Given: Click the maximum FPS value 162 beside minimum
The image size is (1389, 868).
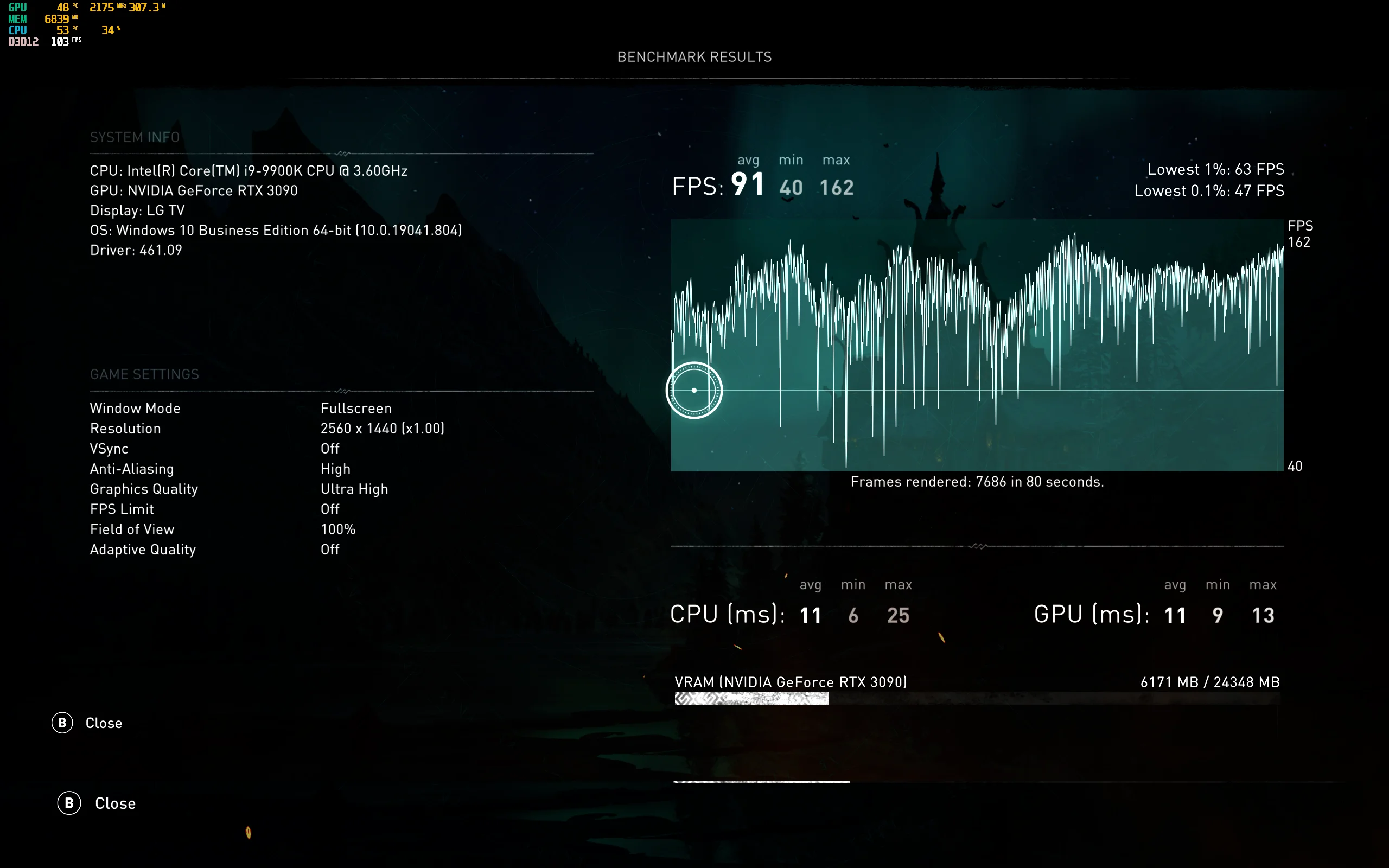Looking at the screenshot, I should (x=837, y=188).
